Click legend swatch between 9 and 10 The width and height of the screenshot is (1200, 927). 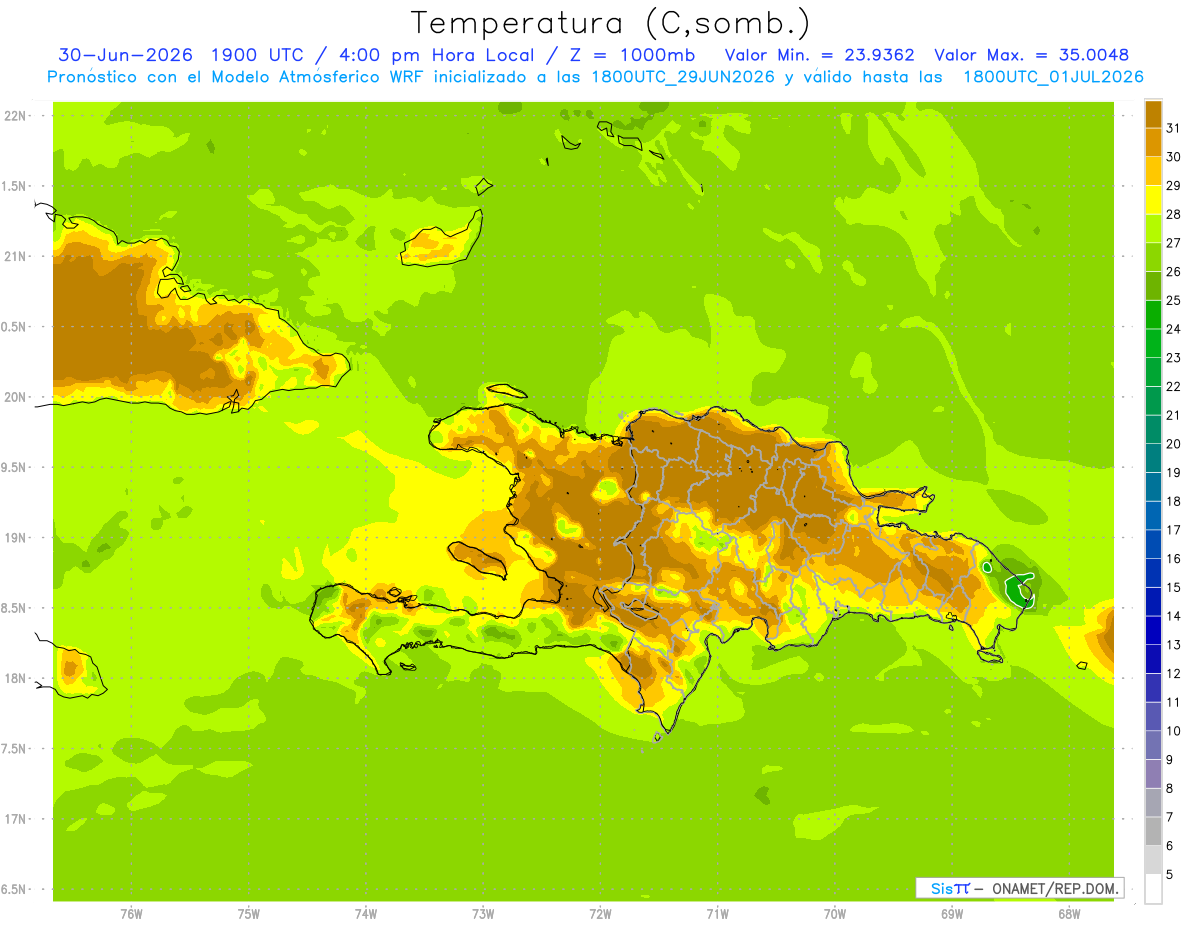pyautogui.click(x=1153, y=745)
